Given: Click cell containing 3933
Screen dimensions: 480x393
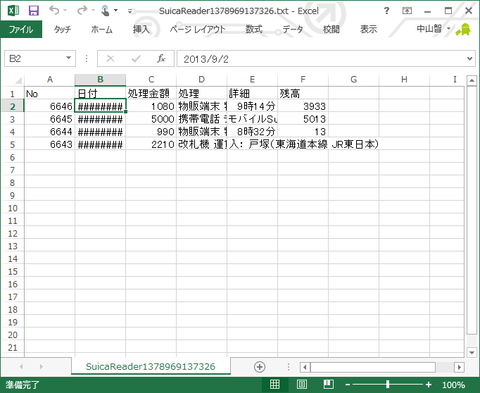Looking at the screenshot, I should point(303,106).
